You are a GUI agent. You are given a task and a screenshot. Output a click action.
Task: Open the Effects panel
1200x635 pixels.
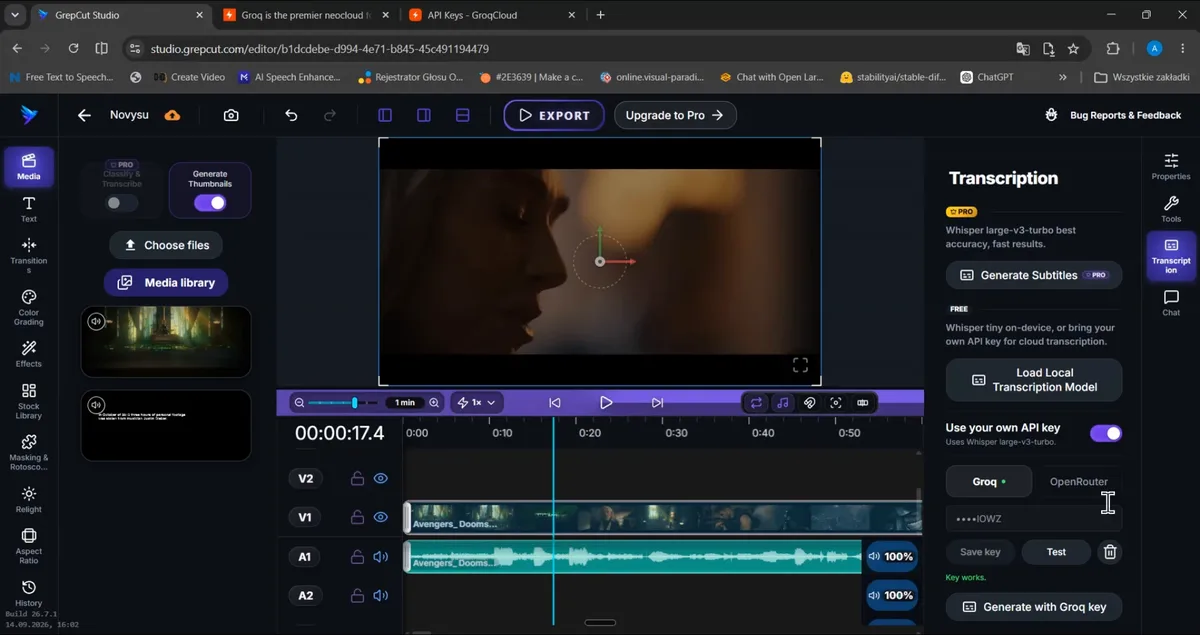29,354
